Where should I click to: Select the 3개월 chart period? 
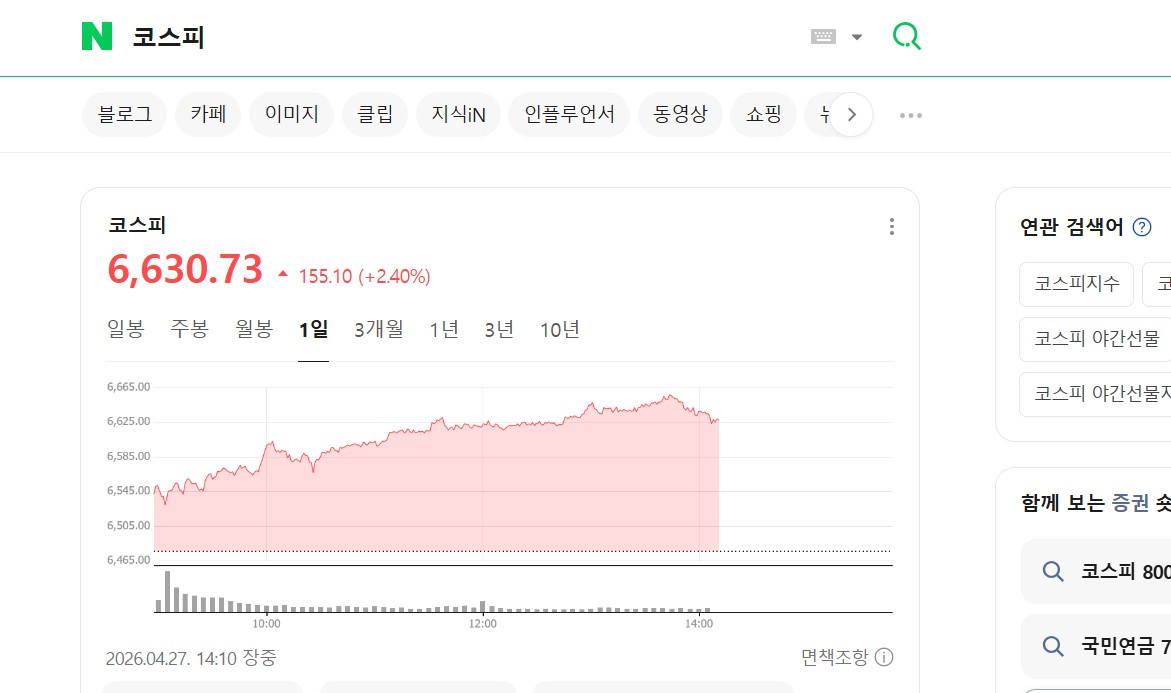[379, 329]
